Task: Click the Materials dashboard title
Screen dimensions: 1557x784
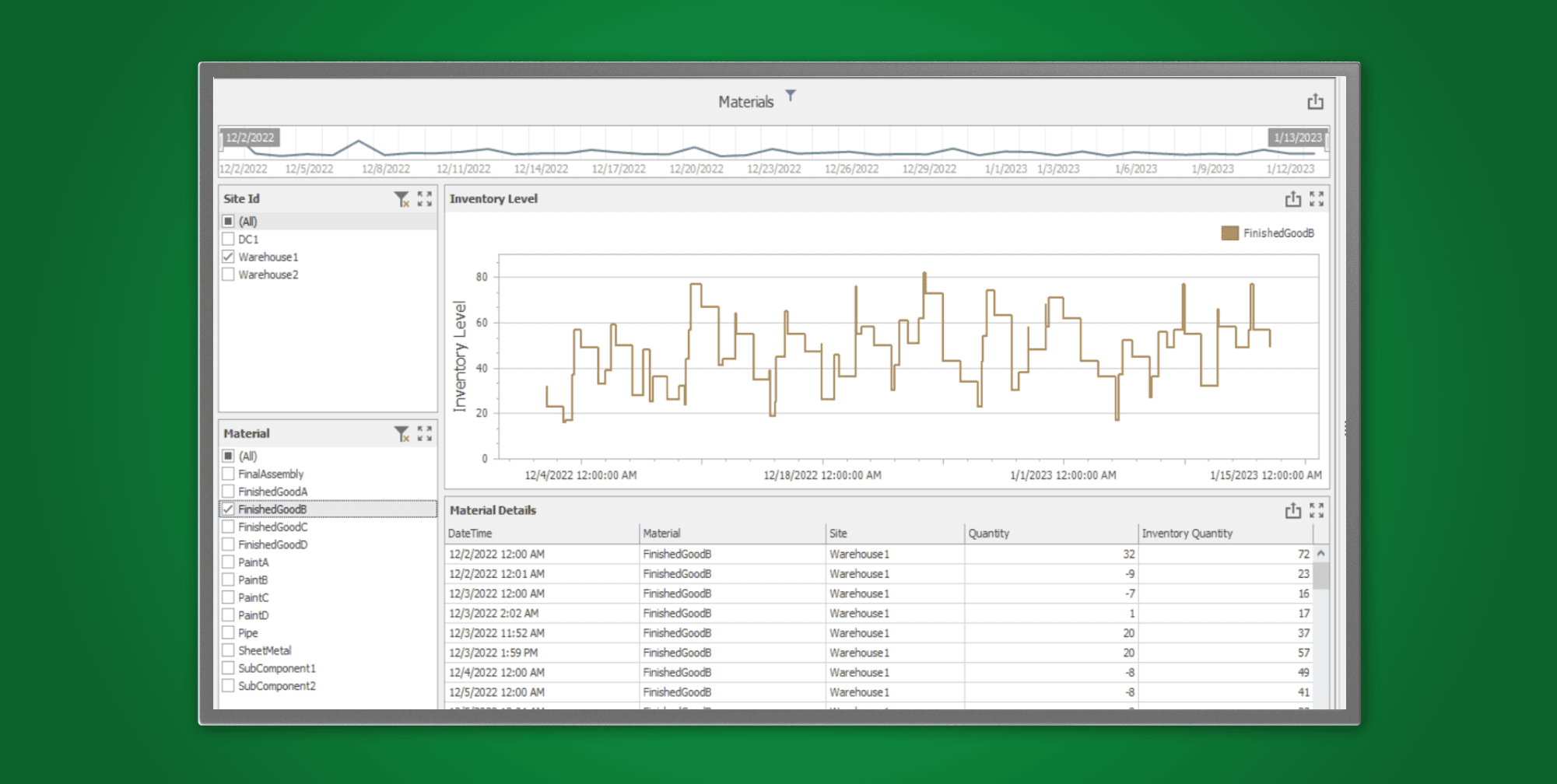Action: point(745,101)
